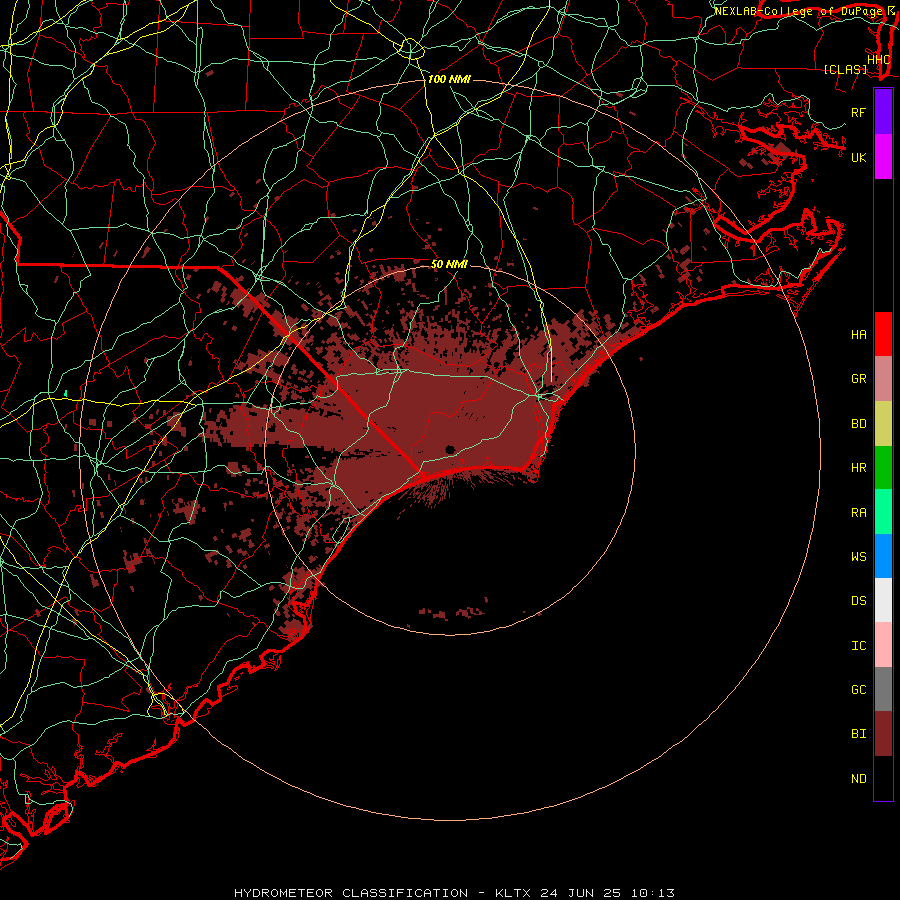900x900 pixels.
Task: Click the BI dark red legend swatch
Action: pos(883,734)
